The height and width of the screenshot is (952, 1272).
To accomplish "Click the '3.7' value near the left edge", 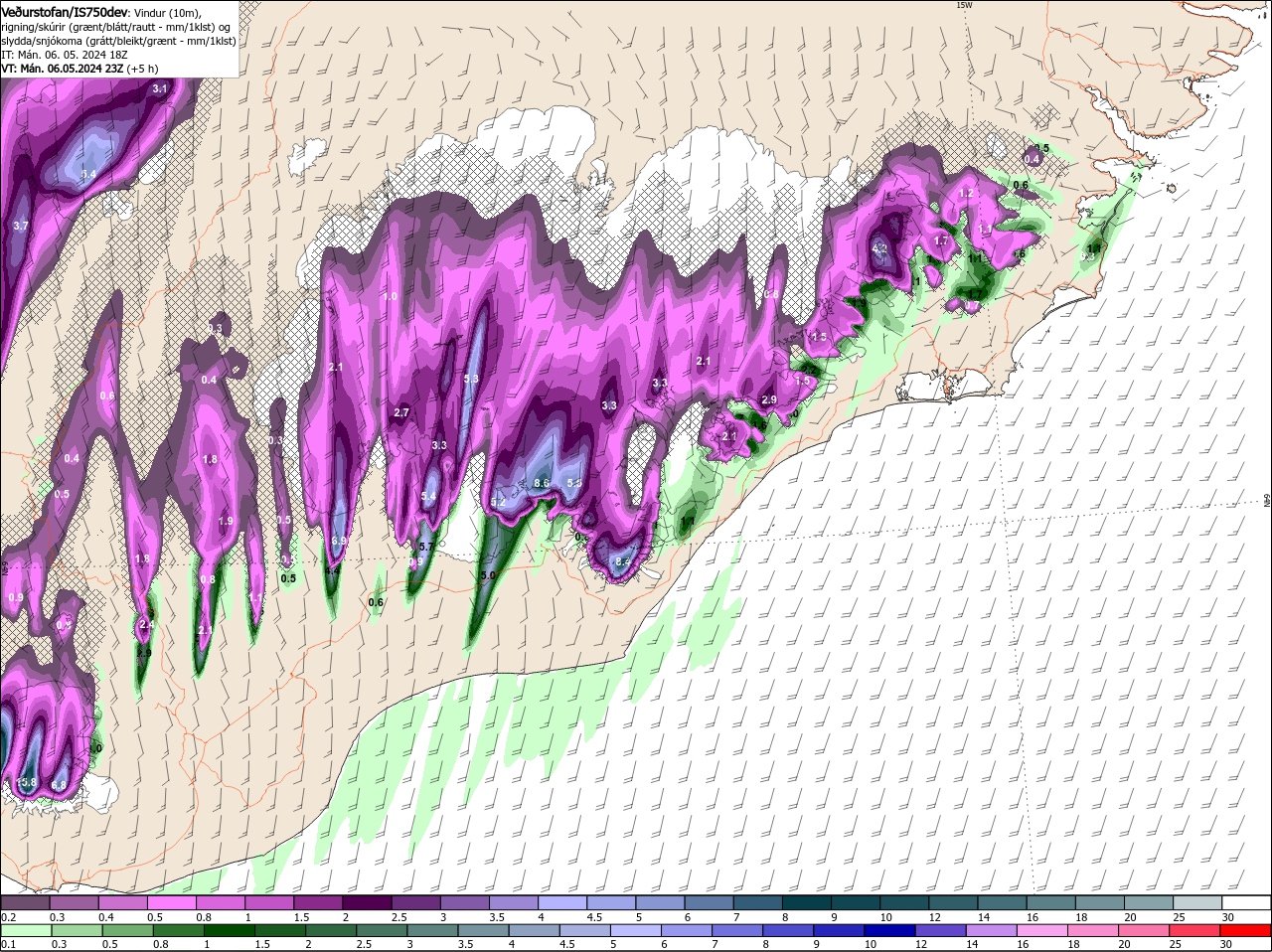I will [21, 227].
